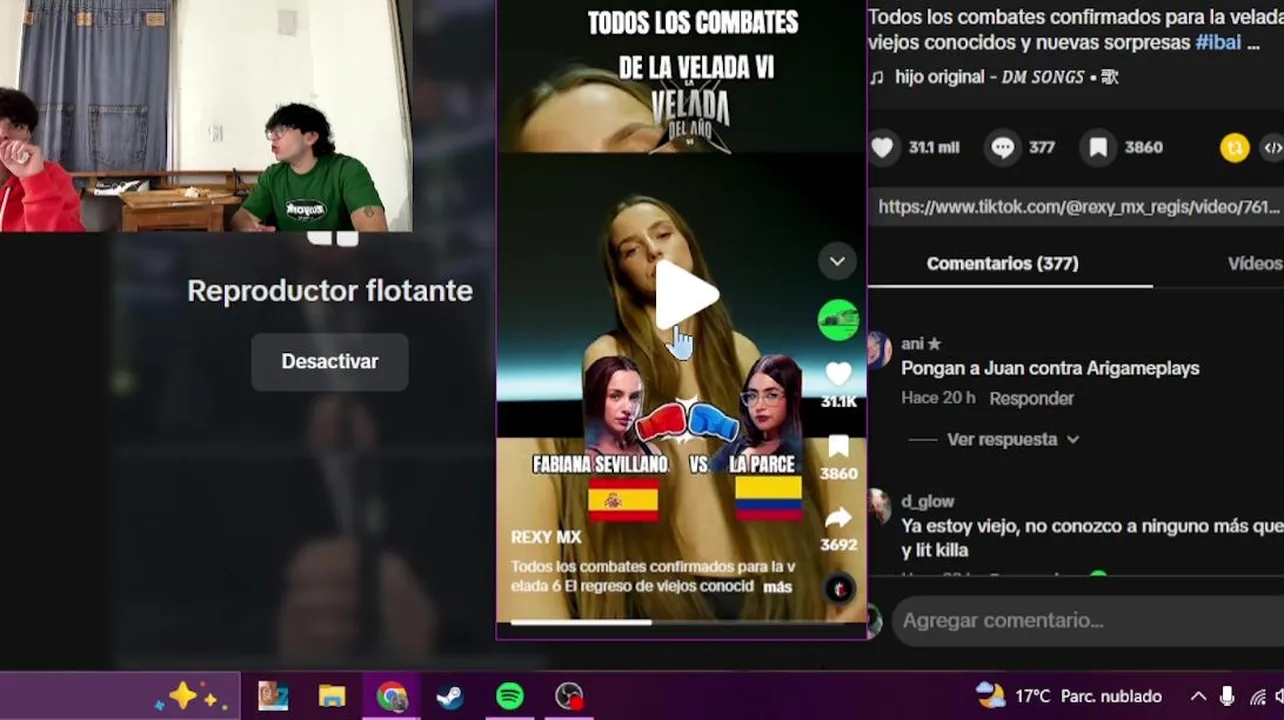Open #ibai hashtag link

coord(1218,43)
